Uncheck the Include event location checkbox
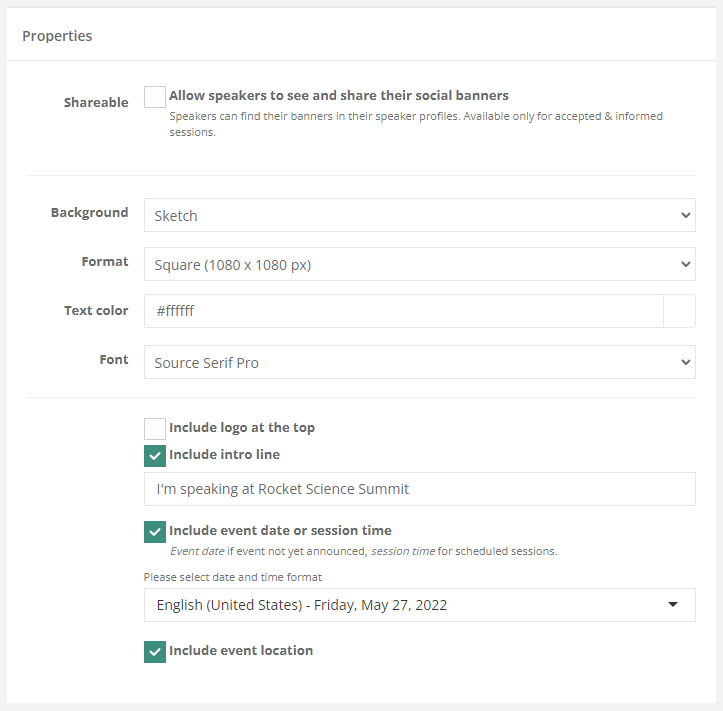 (155, 652)
